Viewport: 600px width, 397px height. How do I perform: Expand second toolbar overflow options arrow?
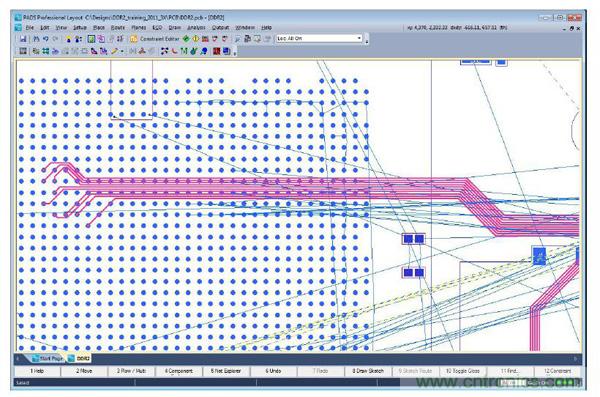coord(235,52)
